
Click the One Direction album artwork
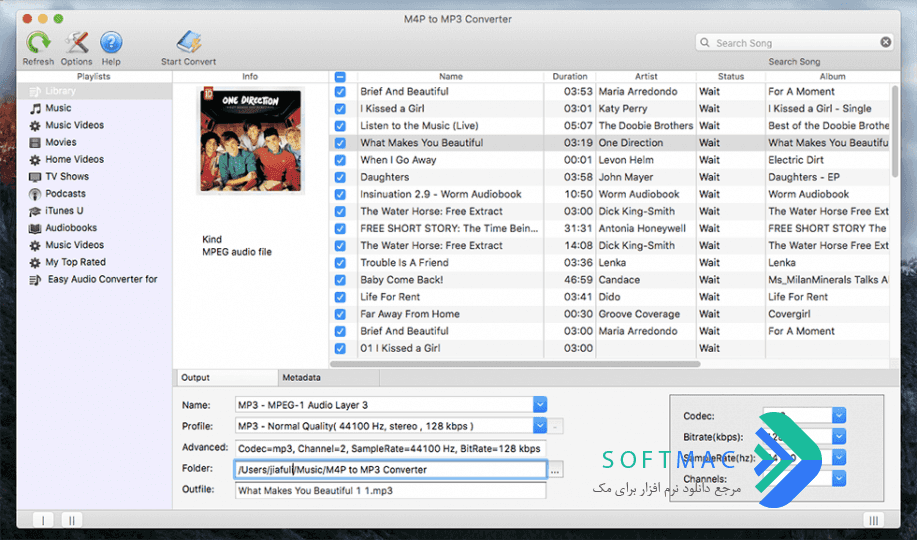click(251, 140)
